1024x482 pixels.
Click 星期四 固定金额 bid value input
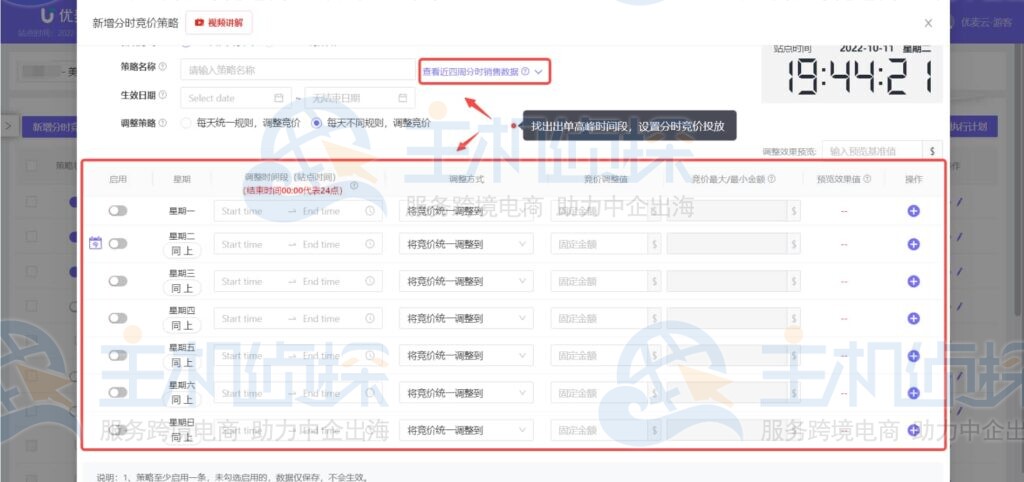(600, 319)
